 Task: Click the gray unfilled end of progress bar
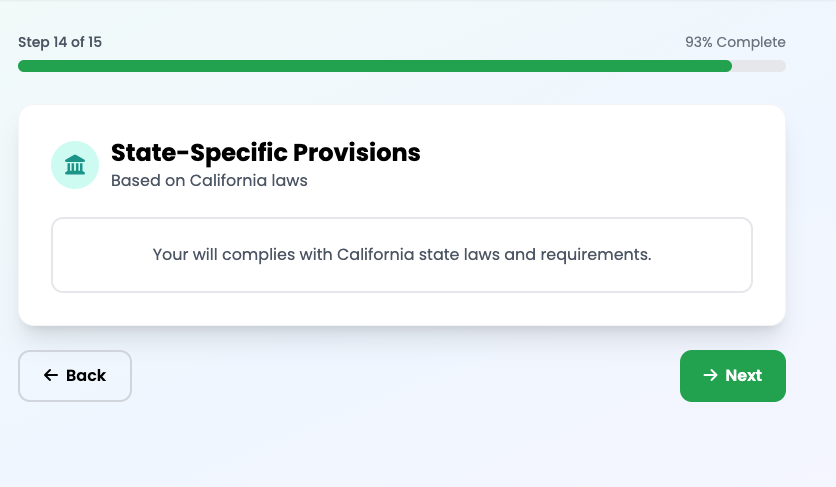point(760,66)
